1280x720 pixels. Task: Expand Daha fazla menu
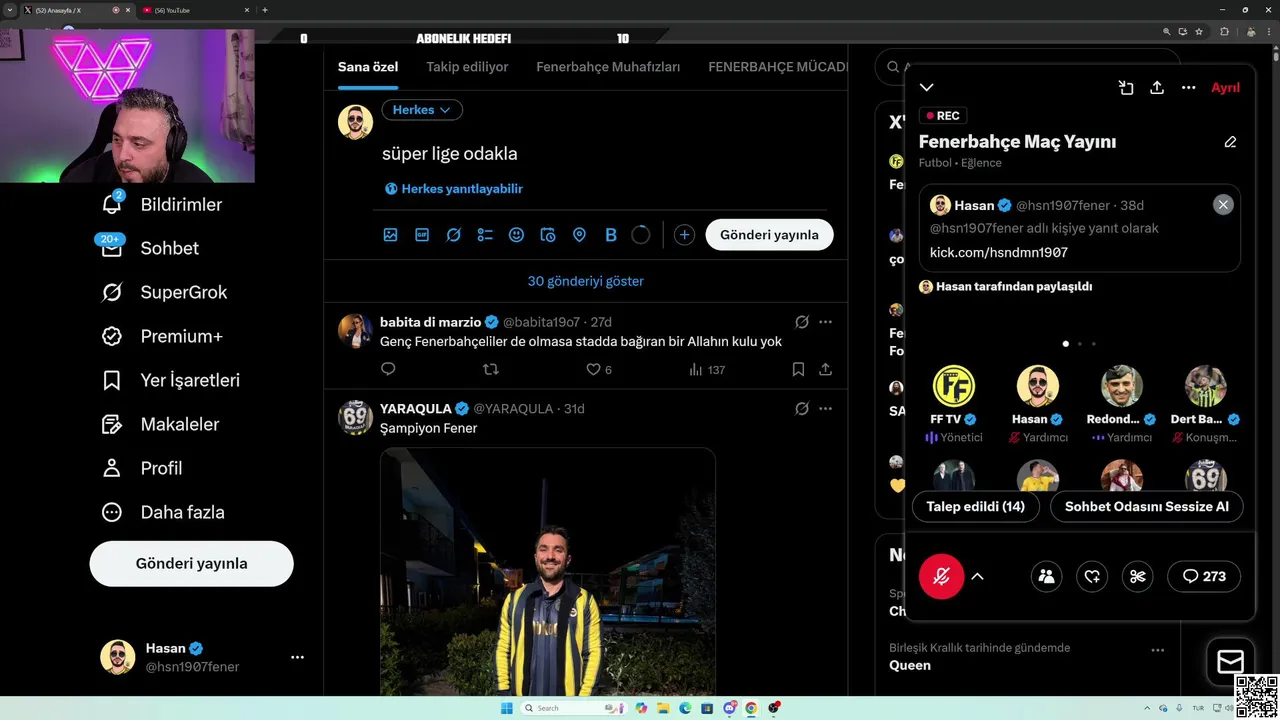163,512
